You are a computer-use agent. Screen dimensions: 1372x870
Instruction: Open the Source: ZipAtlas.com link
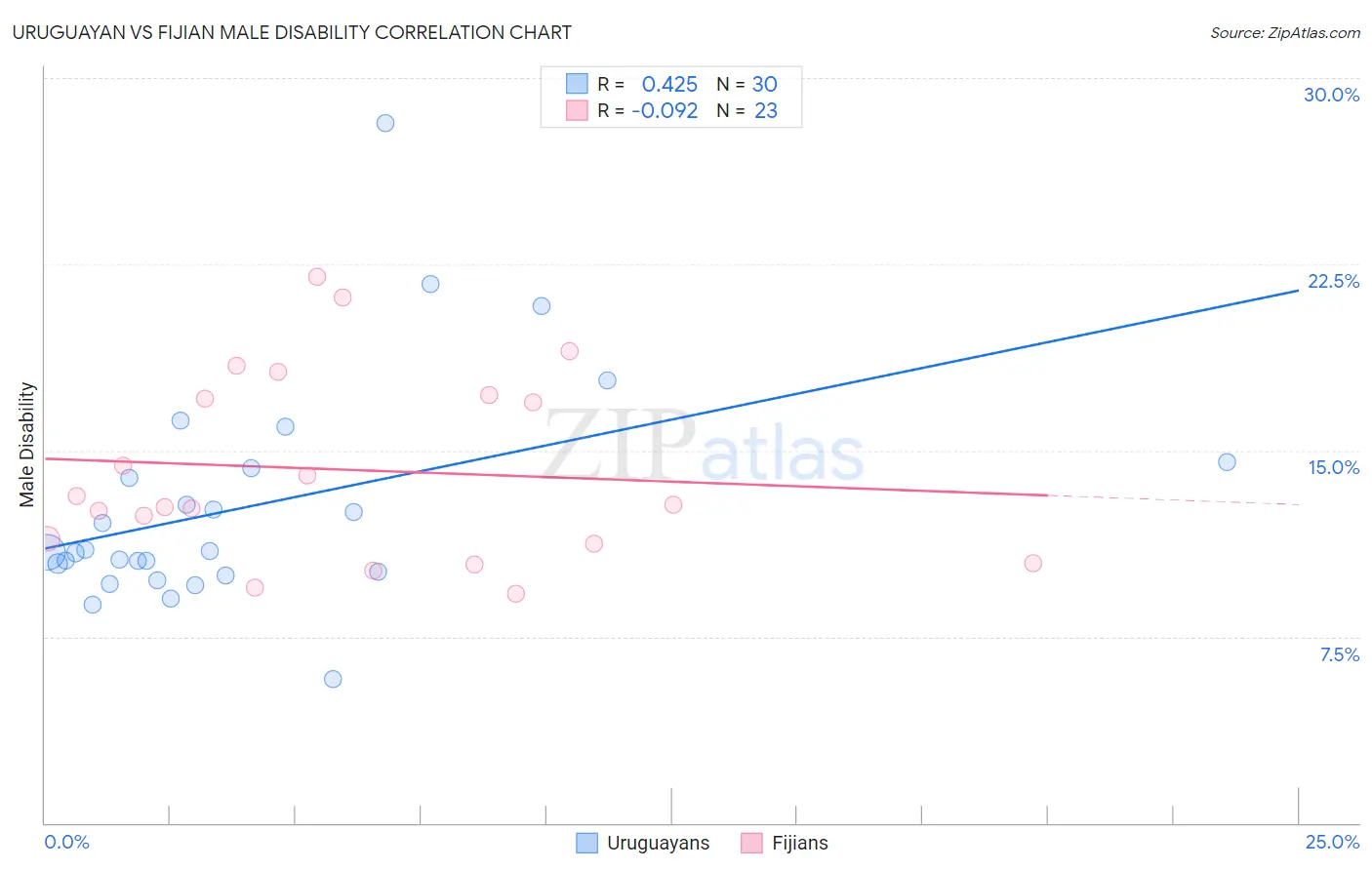tap(1285, 33)
